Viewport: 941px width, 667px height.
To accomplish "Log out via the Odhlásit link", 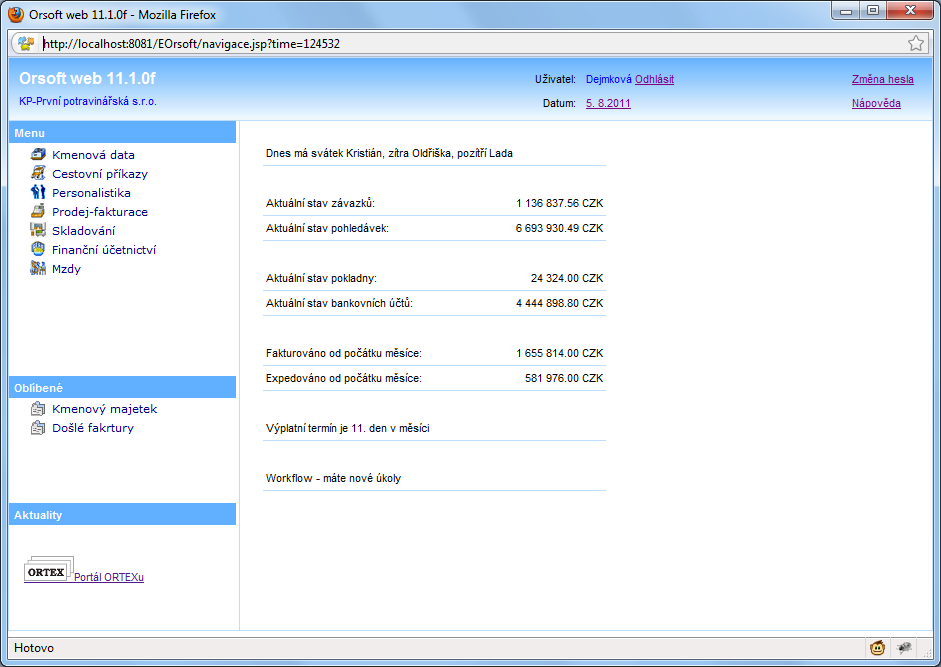I will [x=654, y=79].
